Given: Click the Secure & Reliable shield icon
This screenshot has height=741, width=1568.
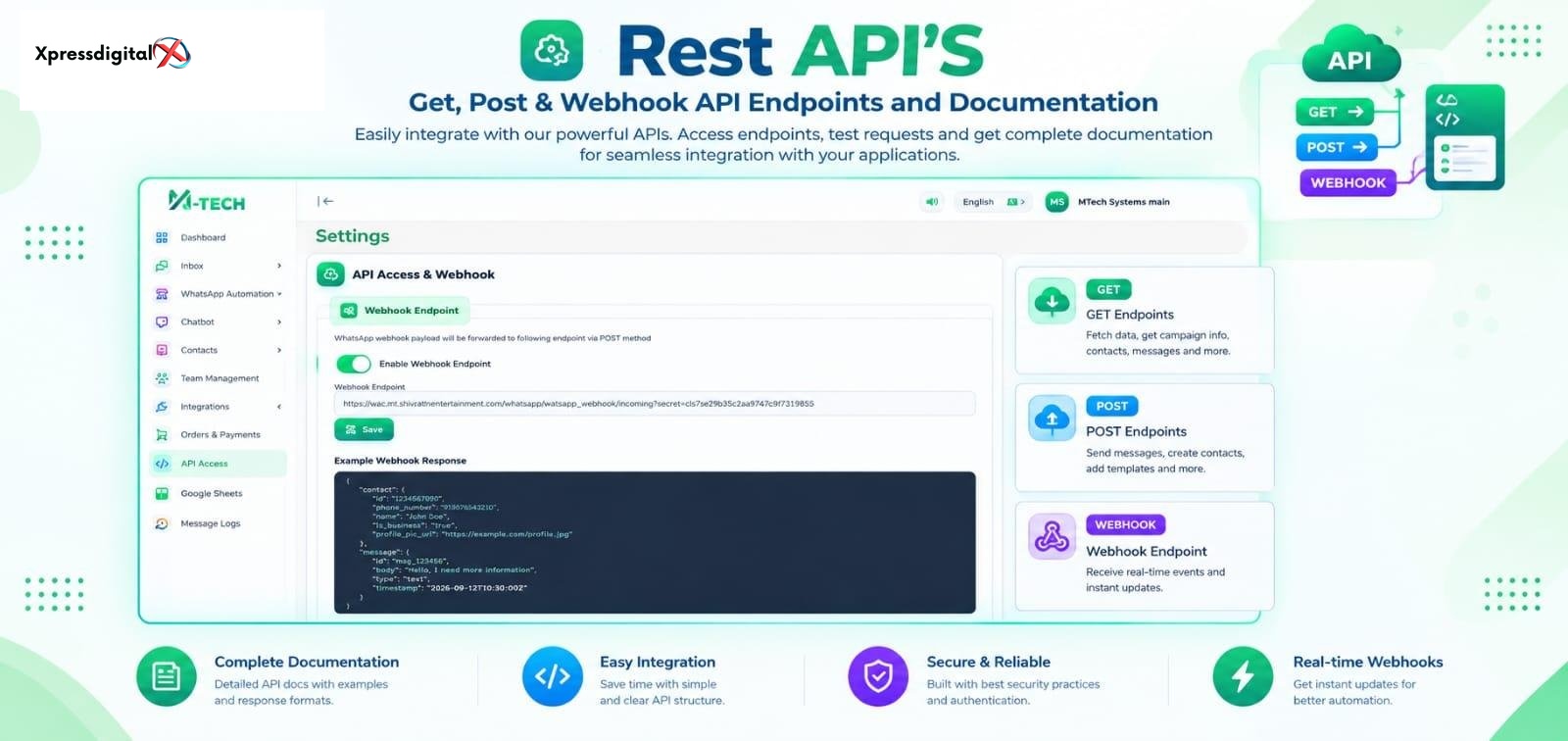Looking at the screenshot, I should pyautogui.click(x=878, y=676).
